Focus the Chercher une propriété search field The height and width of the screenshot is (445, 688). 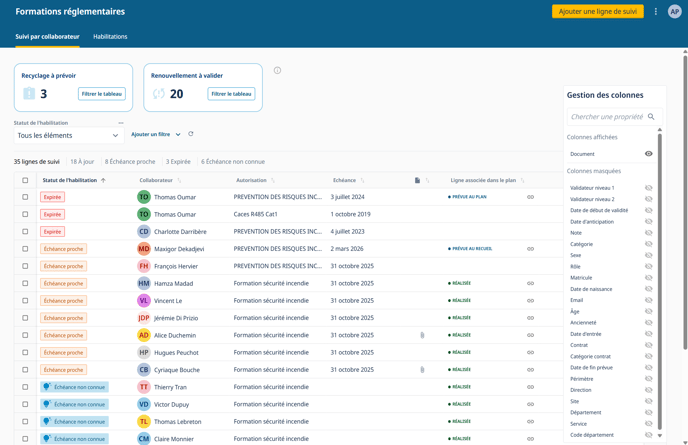tap(605, 117)
